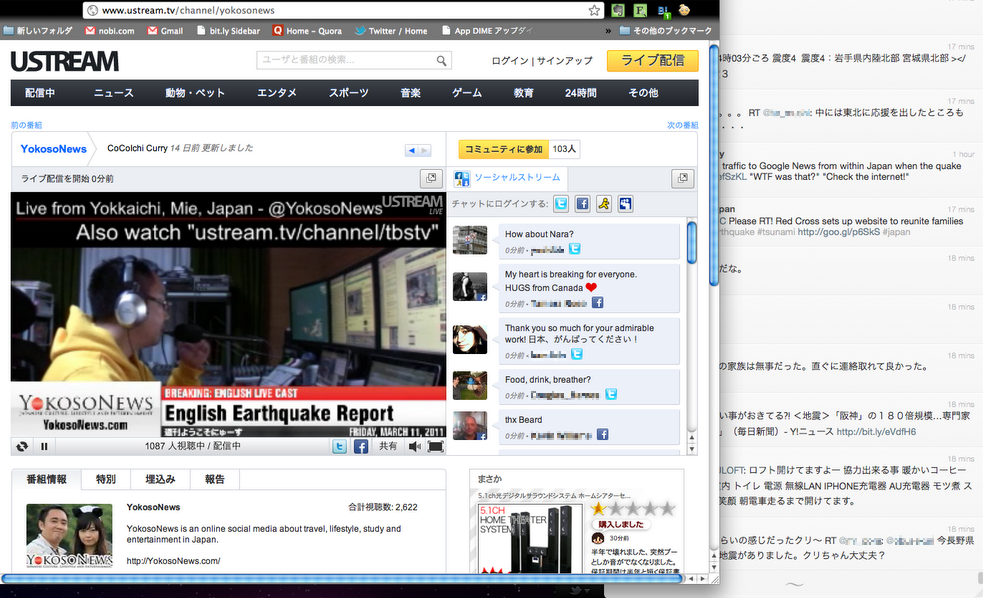
Task: Click the USTREAM logo
Action: click(65, 61)
